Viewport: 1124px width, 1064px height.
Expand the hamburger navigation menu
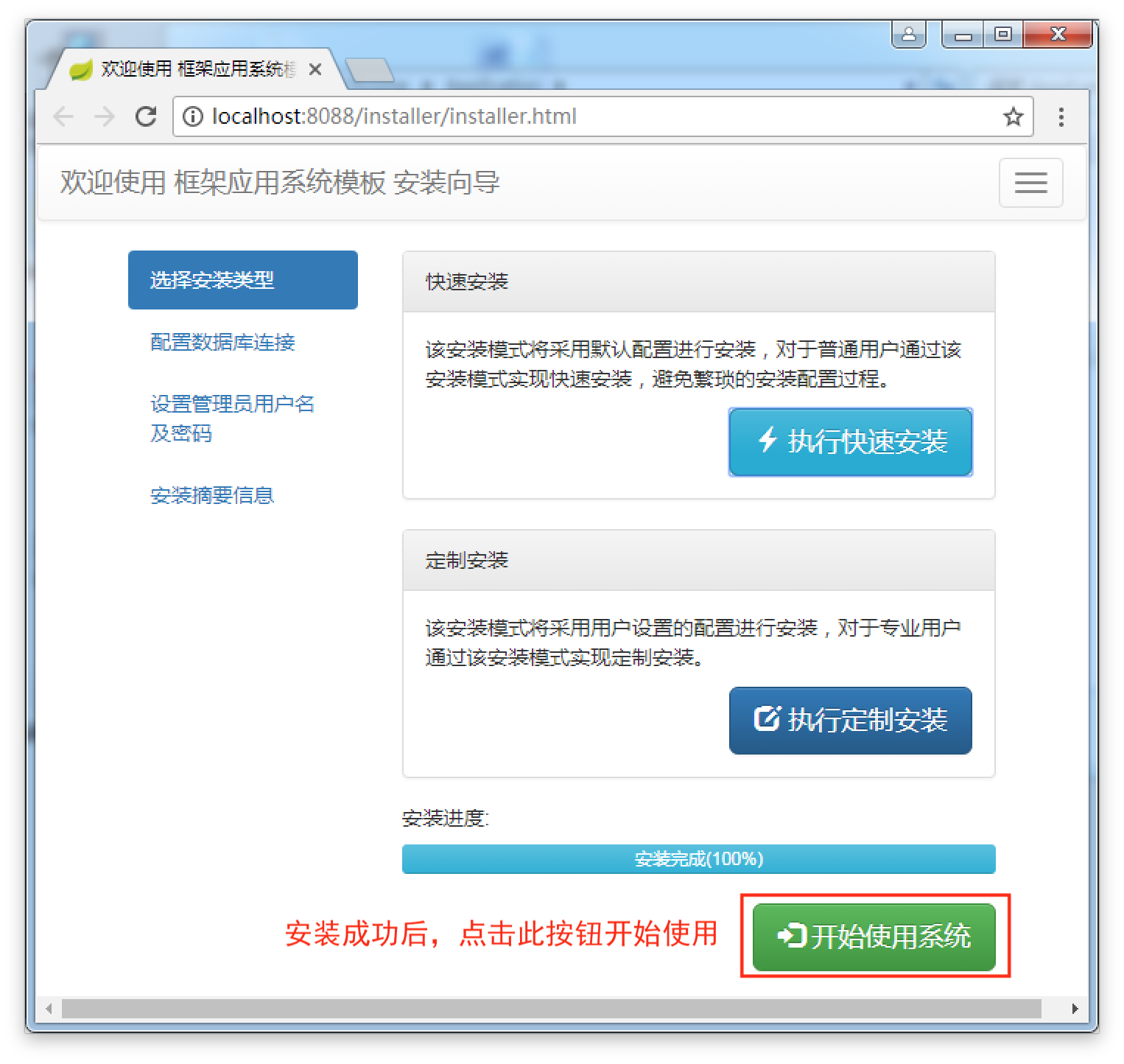tap(1030, 183)
